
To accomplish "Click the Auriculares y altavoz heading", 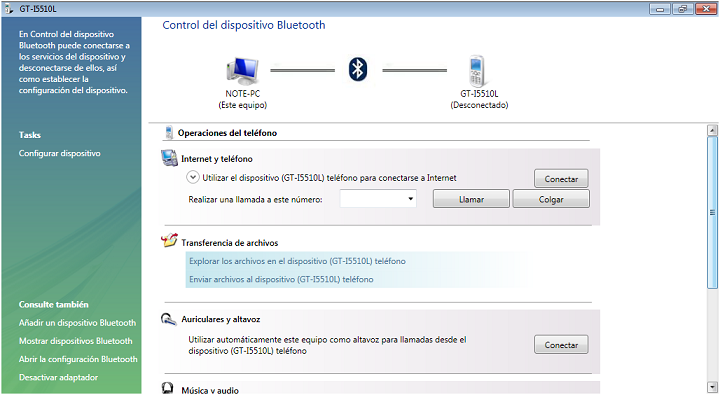I will click(220, 319).
